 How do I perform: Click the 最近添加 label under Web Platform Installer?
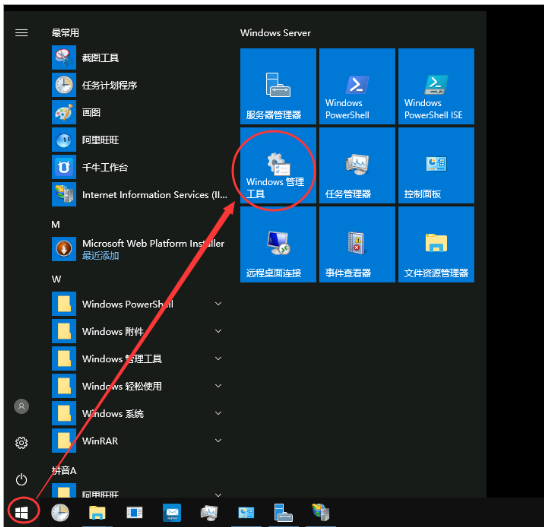coord(101,256)
